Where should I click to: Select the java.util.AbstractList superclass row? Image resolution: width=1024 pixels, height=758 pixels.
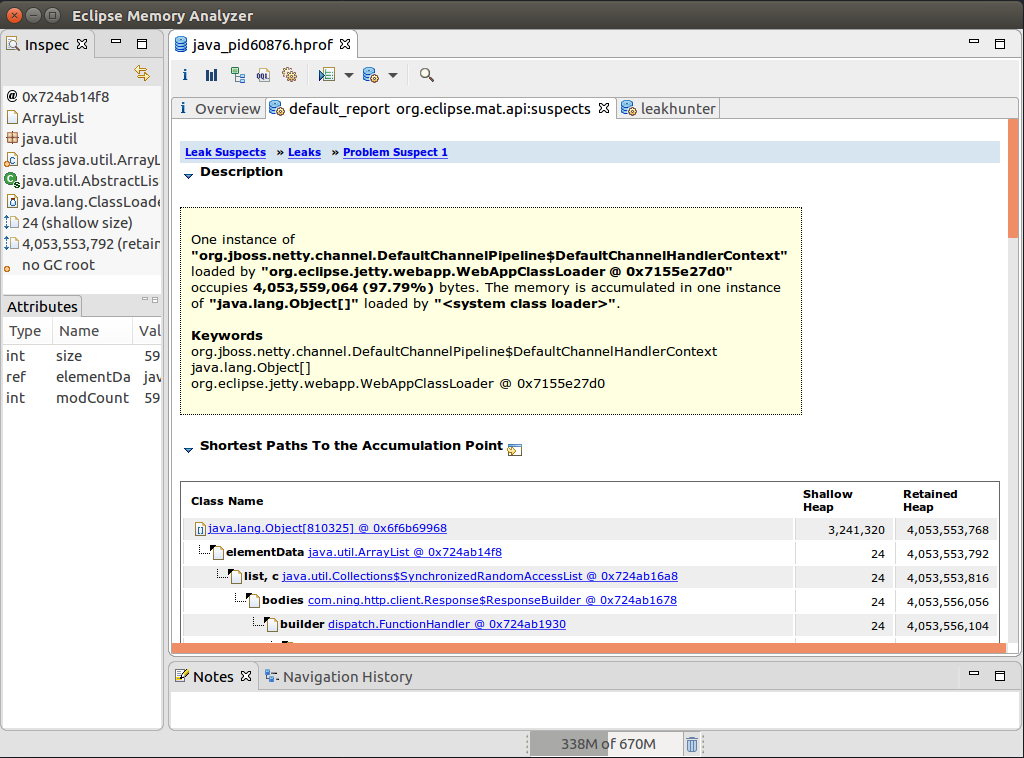click(x=82, y=181)
